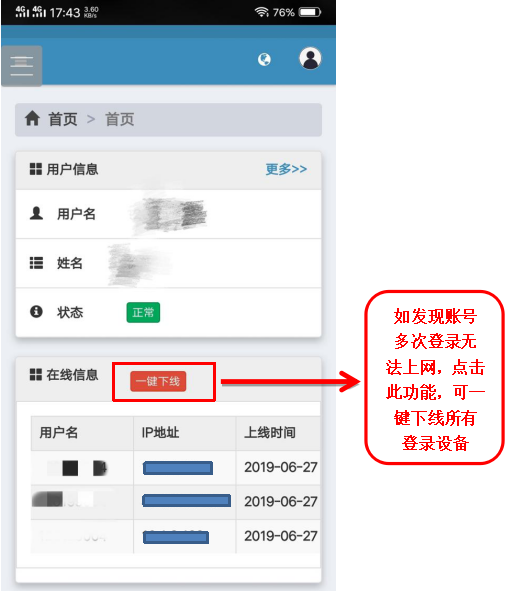Open the hamburger menu button
Viewport: 510px width, 591px height.
[21, 66]
